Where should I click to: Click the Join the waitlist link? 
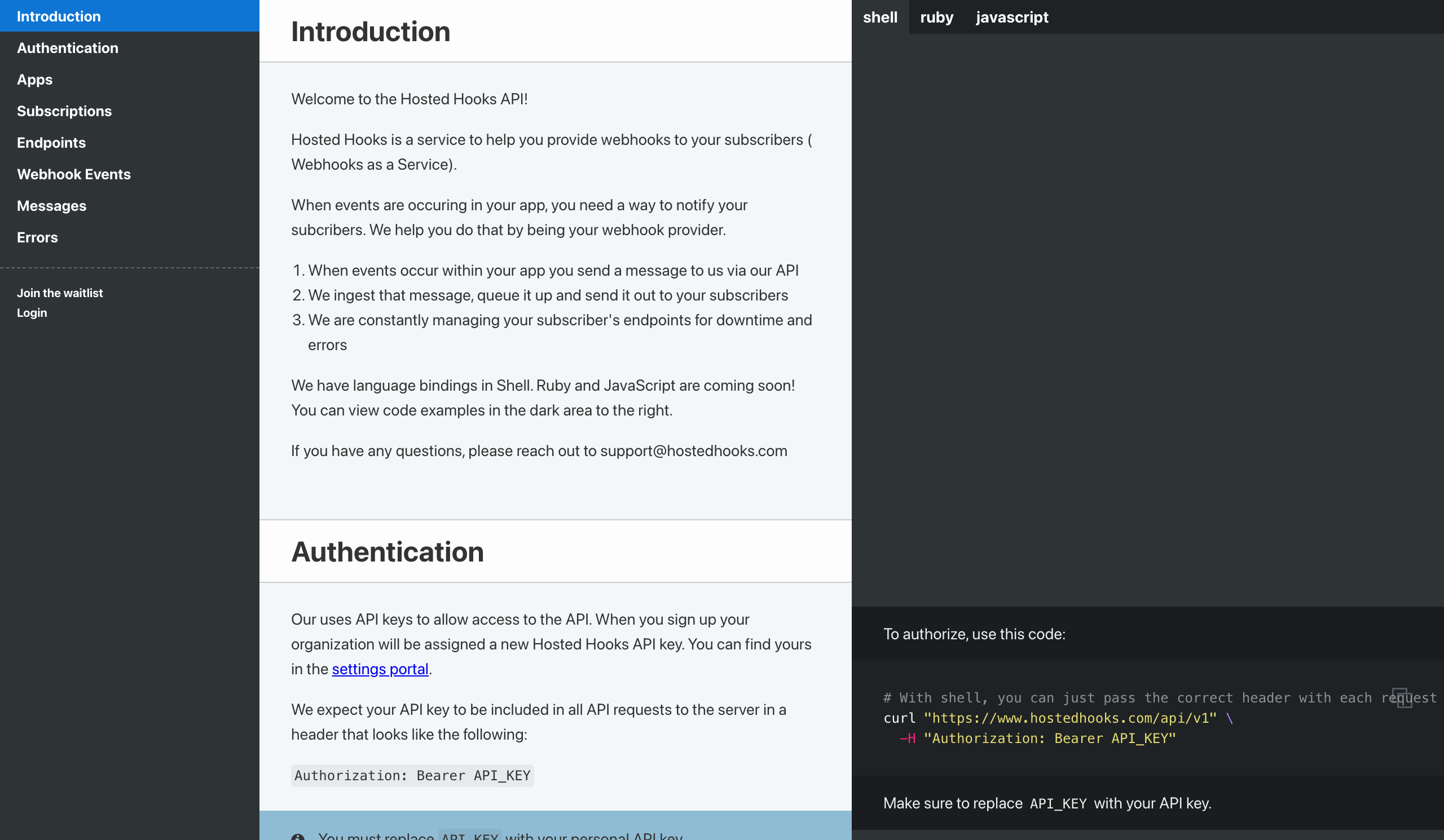coord(60,293)
